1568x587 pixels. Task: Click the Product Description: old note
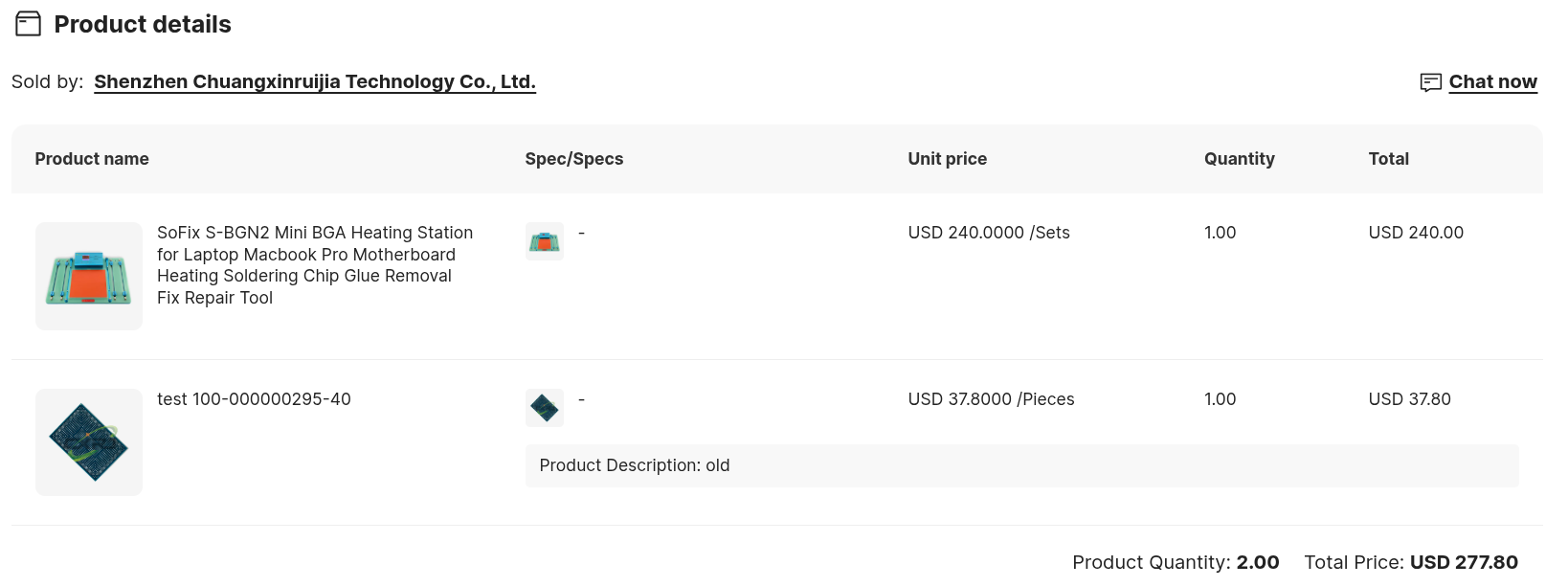635,465
